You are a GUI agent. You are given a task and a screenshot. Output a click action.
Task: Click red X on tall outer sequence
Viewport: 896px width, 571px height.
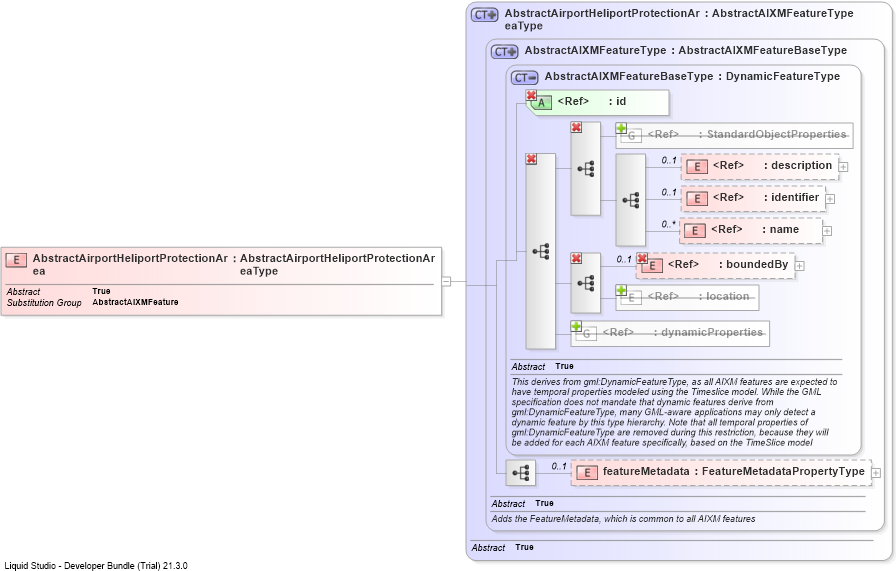pyautogui.click(x=531, y=159)
